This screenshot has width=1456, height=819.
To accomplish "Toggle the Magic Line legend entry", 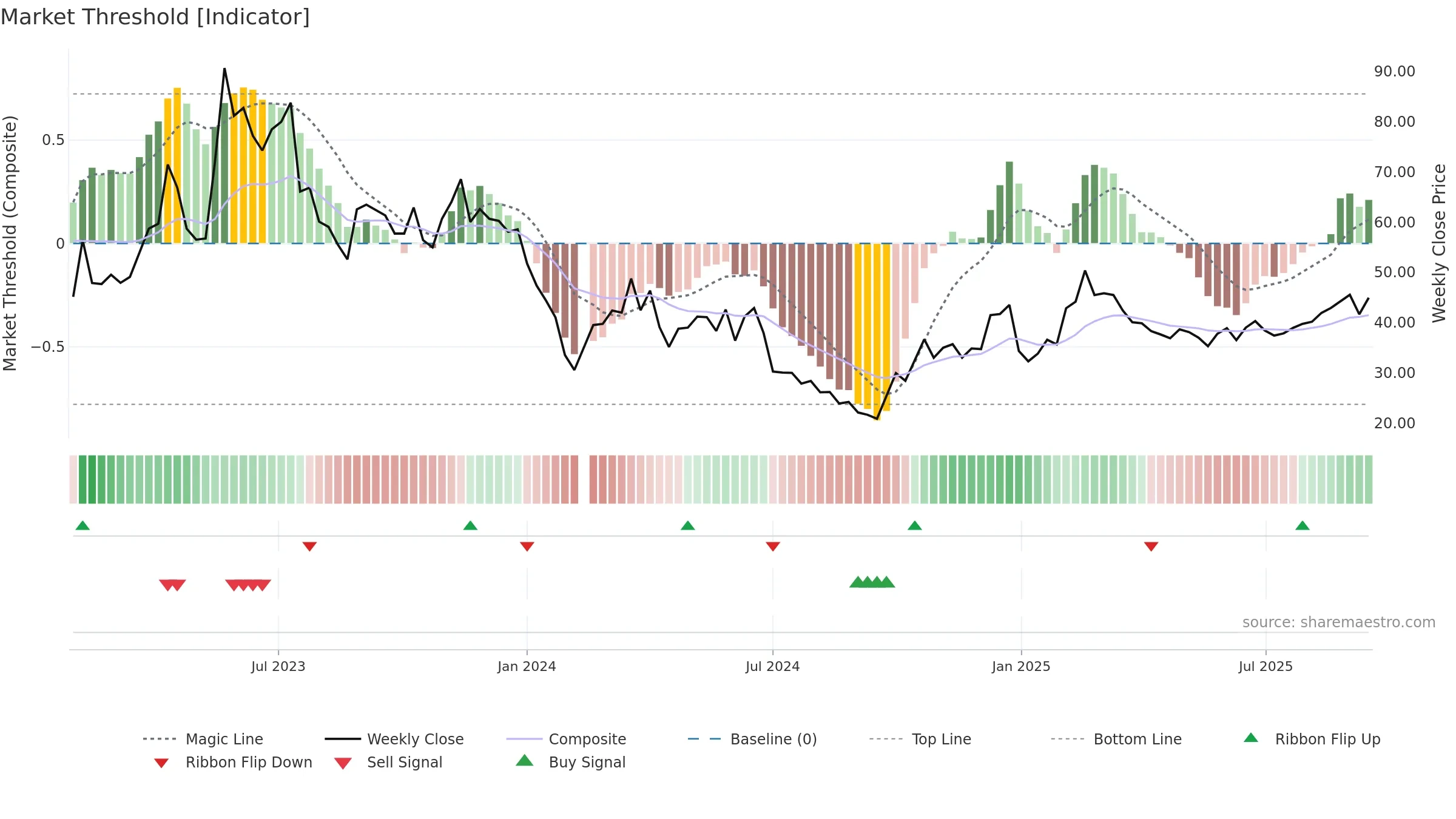I will (203, 739).
